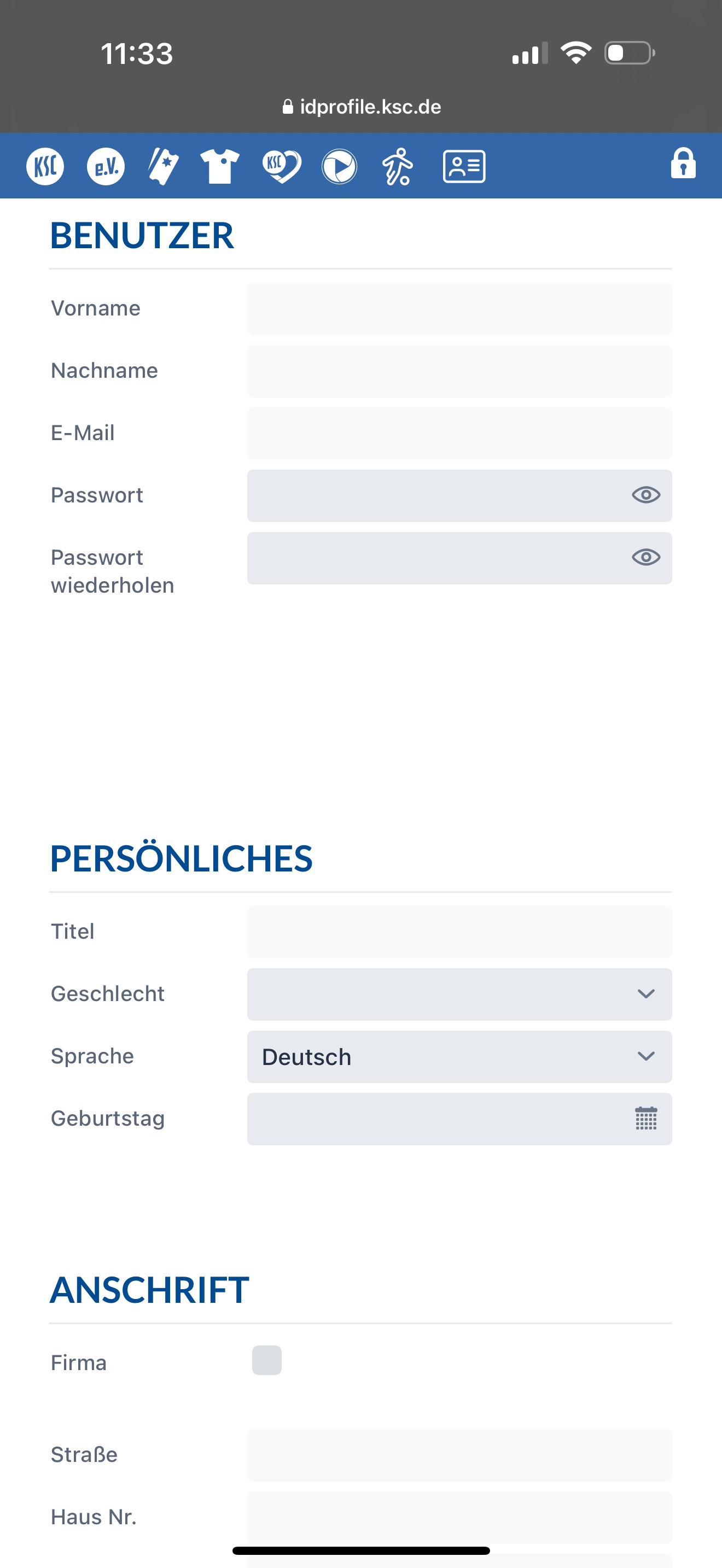Open the ticket shop icon
722x1568 pixels.
point(163,166)
